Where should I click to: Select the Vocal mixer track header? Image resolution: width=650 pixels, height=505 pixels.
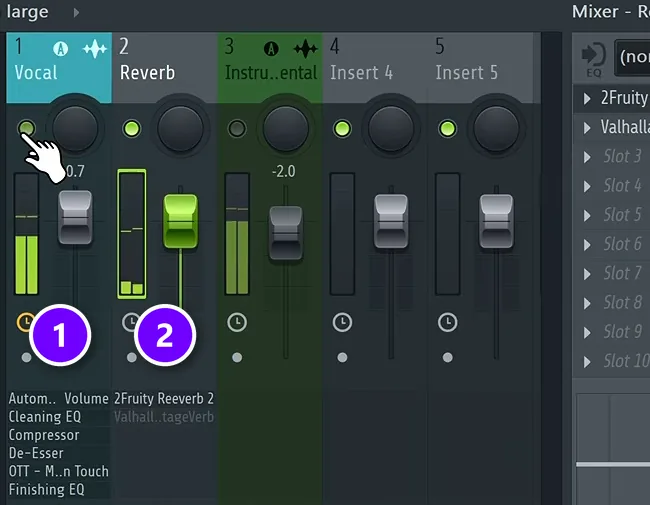[x=59, y=68]
